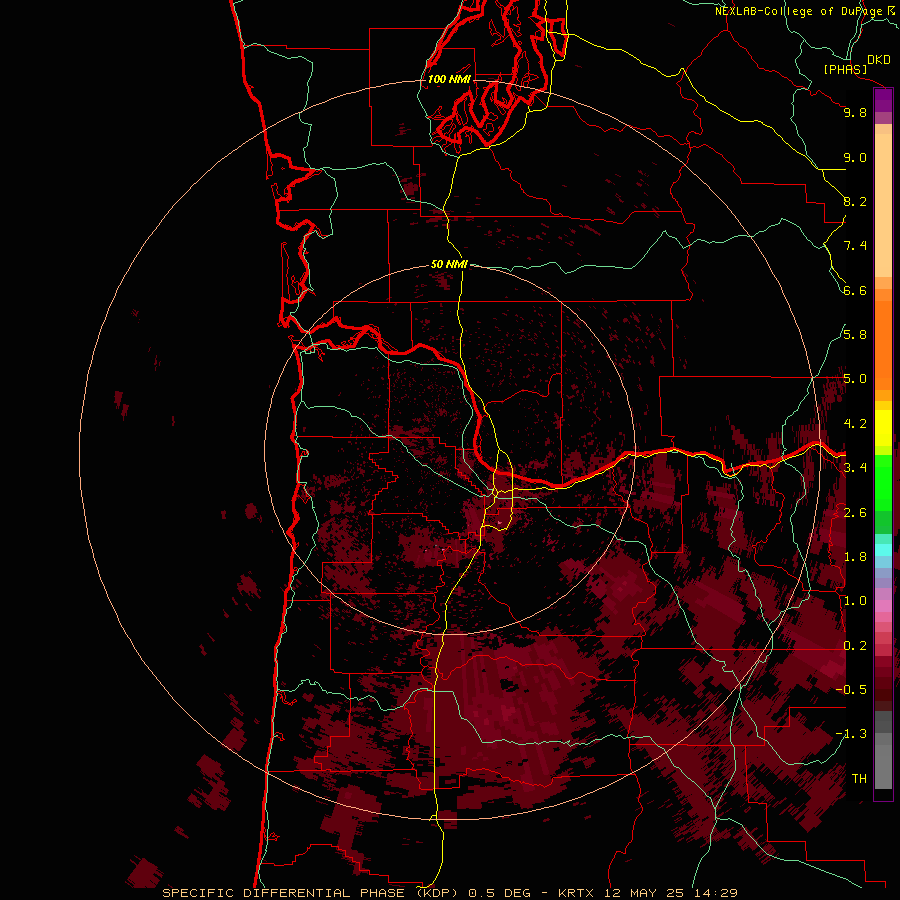Click the [PHAS] label above the color scale
Image resolution: width=900 pixels, height=900 pixels.
point(845,70)
